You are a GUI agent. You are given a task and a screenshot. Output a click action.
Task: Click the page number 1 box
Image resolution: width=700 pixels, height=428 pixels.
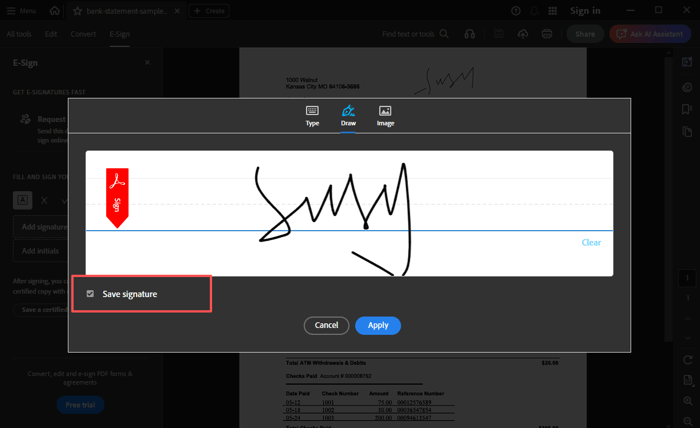[688, 278]
